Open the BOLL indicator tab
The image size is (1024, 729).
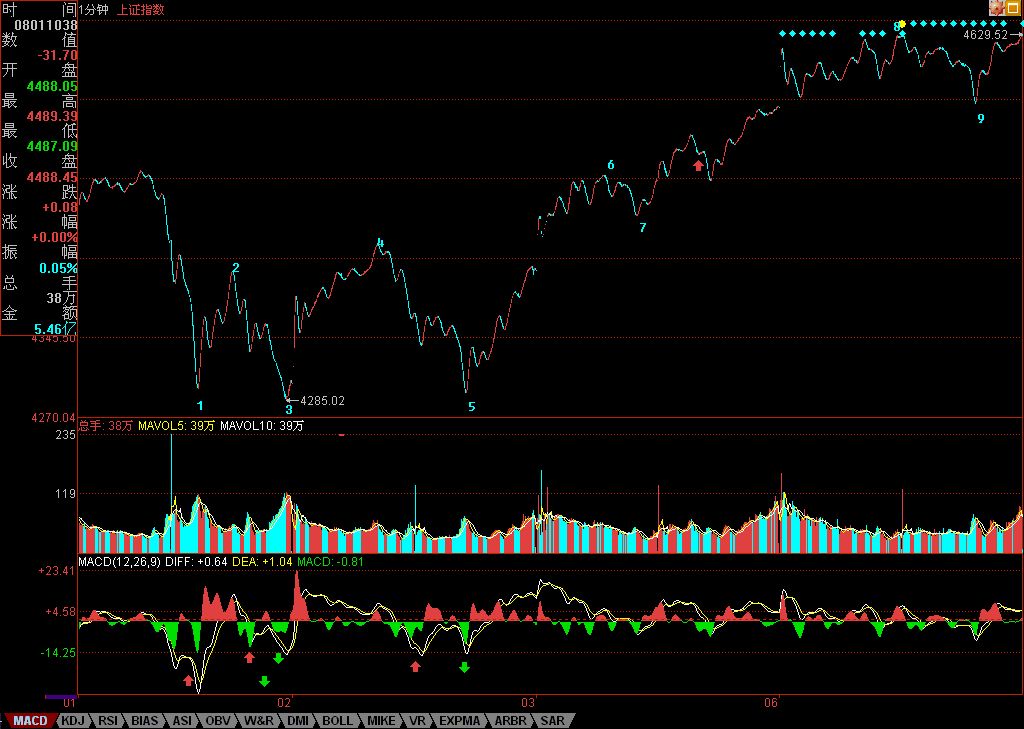click(x=337, y=720)
